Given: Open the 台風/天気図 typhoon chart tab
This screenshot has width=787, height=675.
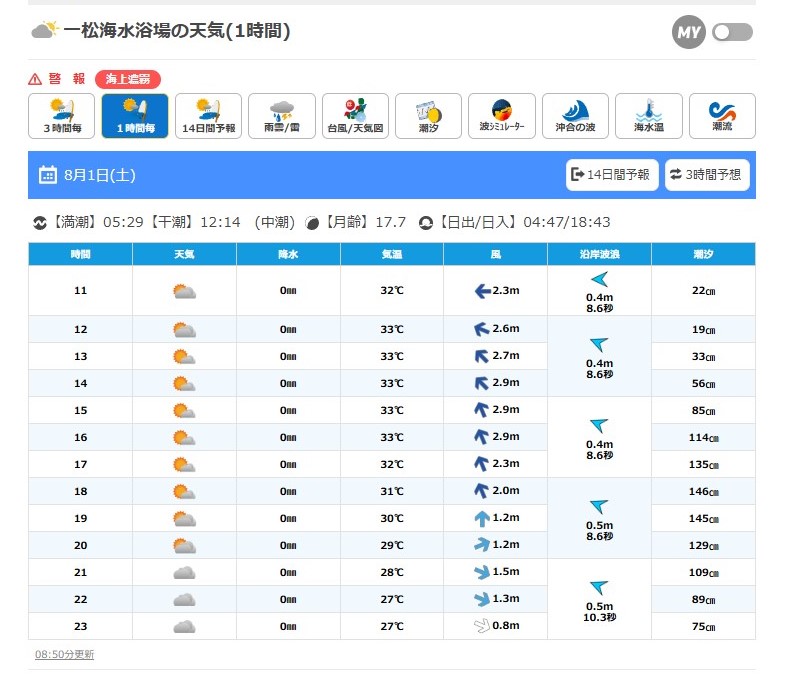Looking at the screenshot, I should tap(355, 116).
